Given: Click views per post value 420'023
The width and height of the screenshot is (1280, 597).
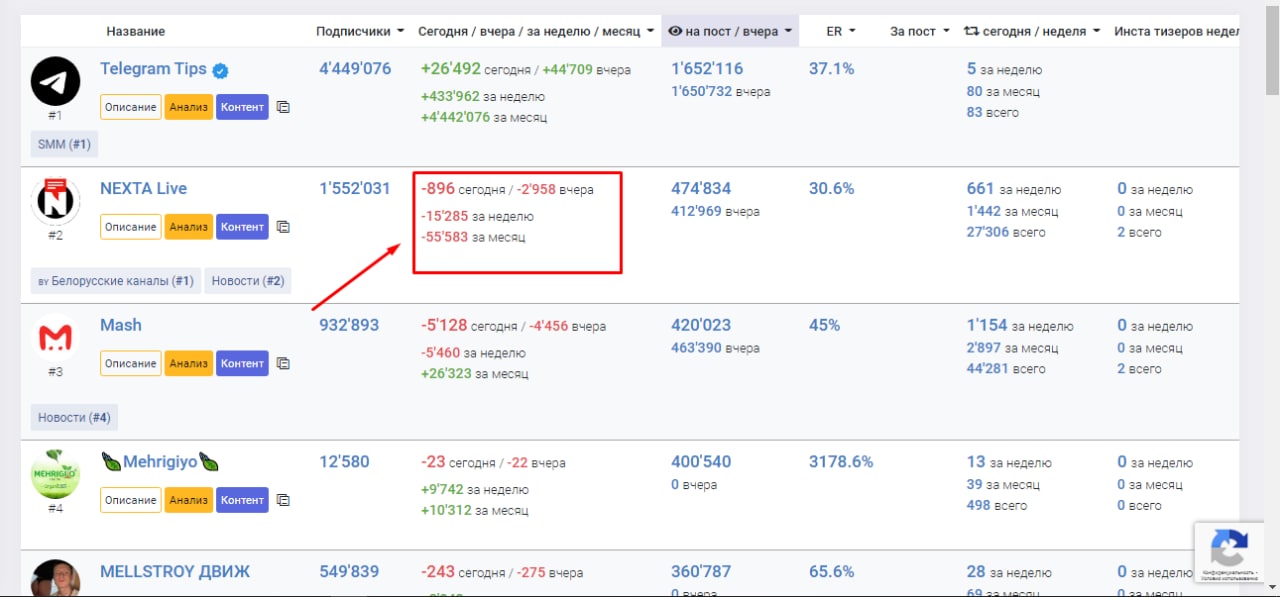Looking at the screenshot, I should [701, 325].
